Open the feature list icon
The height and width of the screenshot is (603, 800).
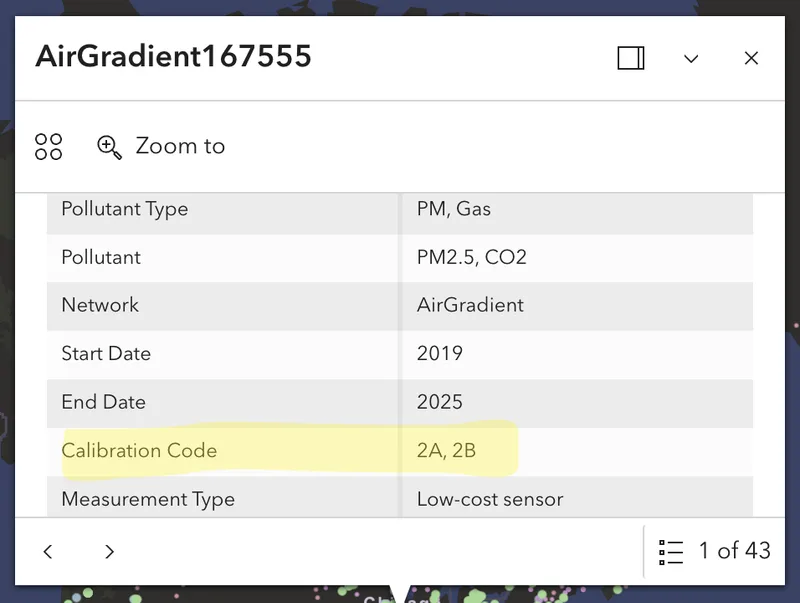[x=671, y=551]
